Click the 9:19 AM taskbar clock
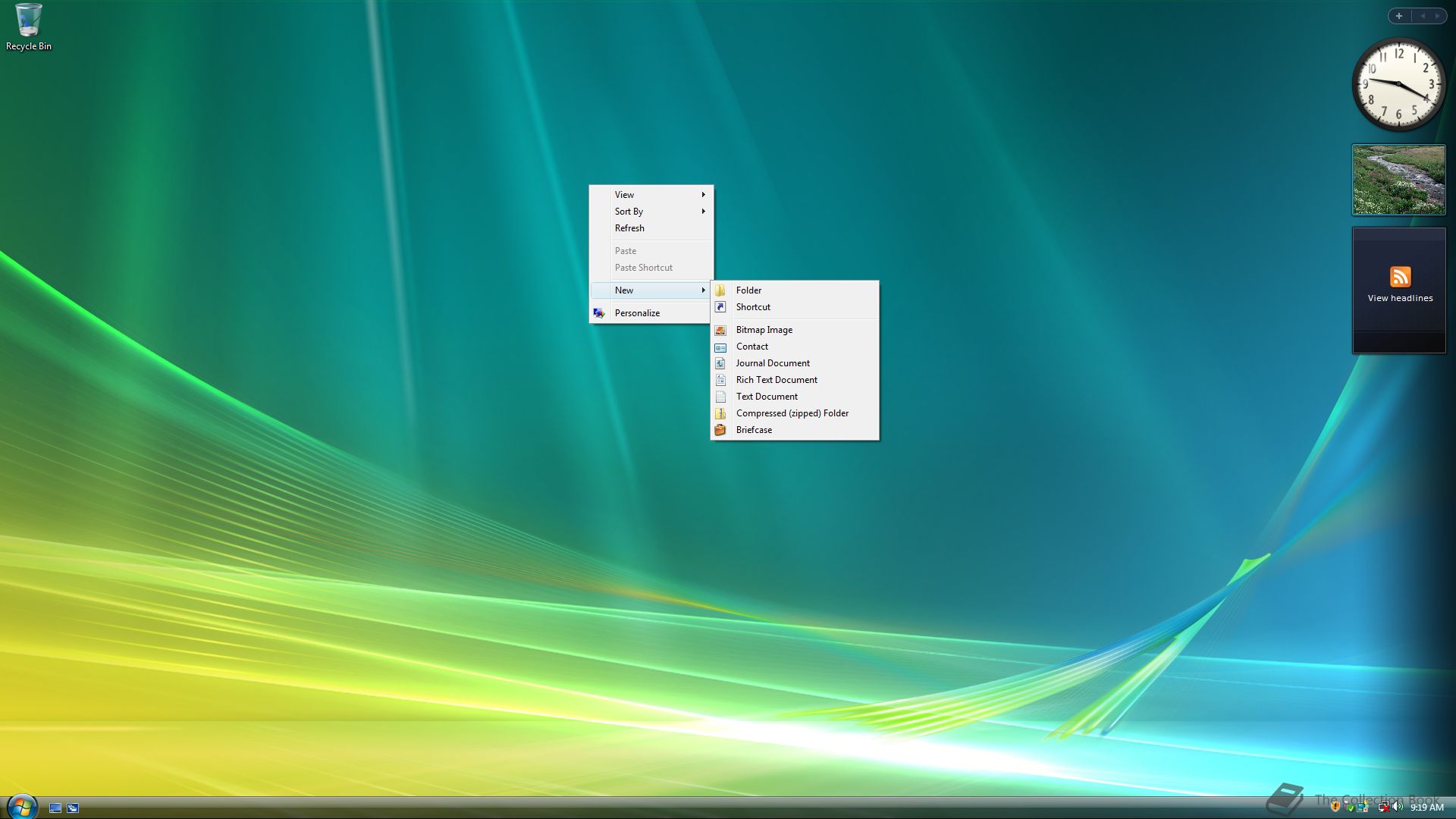Image resolution: width=1456 pixels, height=819 pixels. 1426,808
